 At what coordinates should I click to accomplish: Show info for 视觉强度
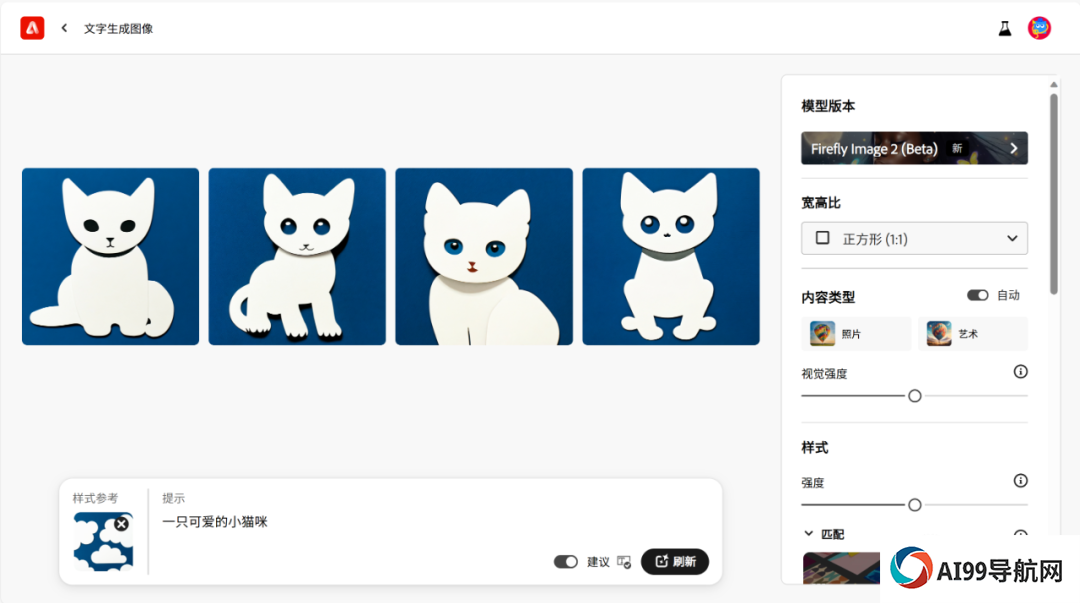click(x=1021, y=372)
